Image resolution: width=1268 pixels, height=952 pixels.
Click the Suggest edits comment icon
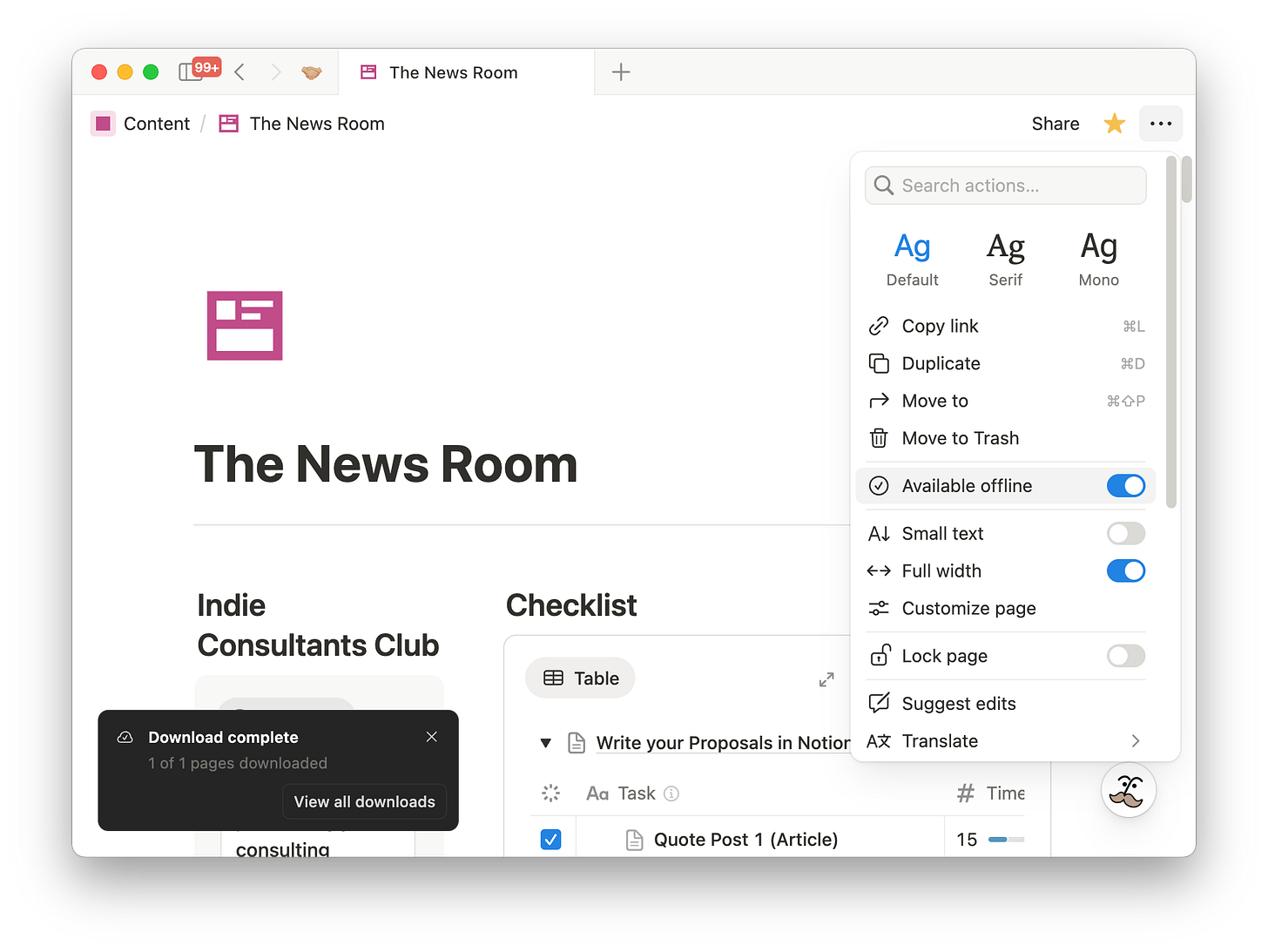coord(879,703)
